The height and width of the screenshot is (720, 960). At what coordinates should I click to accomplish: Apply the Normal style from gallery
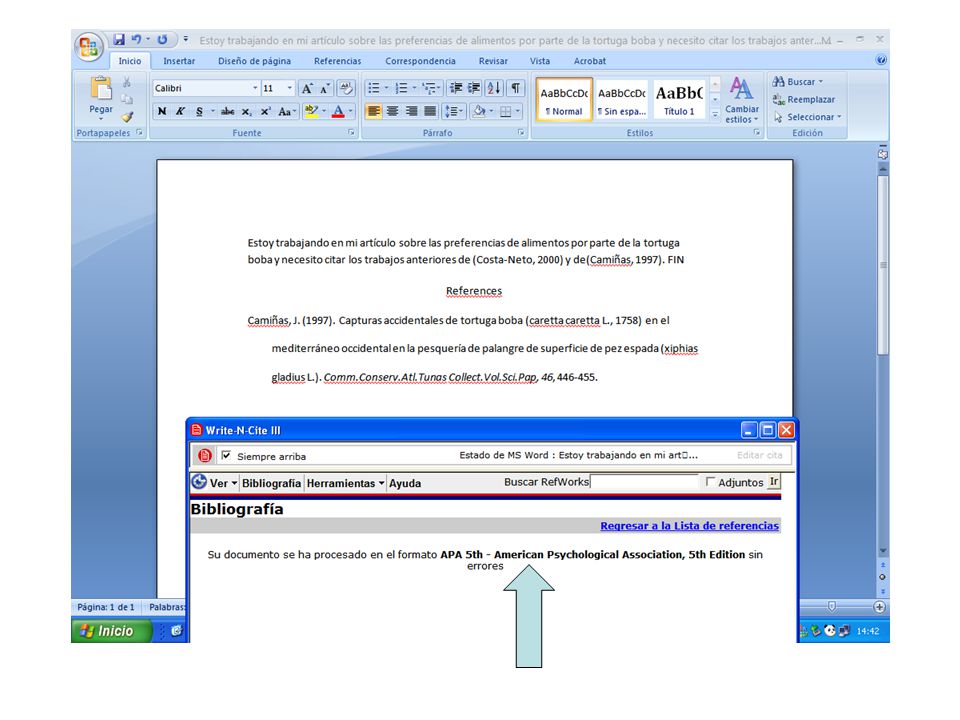(564, 100)
